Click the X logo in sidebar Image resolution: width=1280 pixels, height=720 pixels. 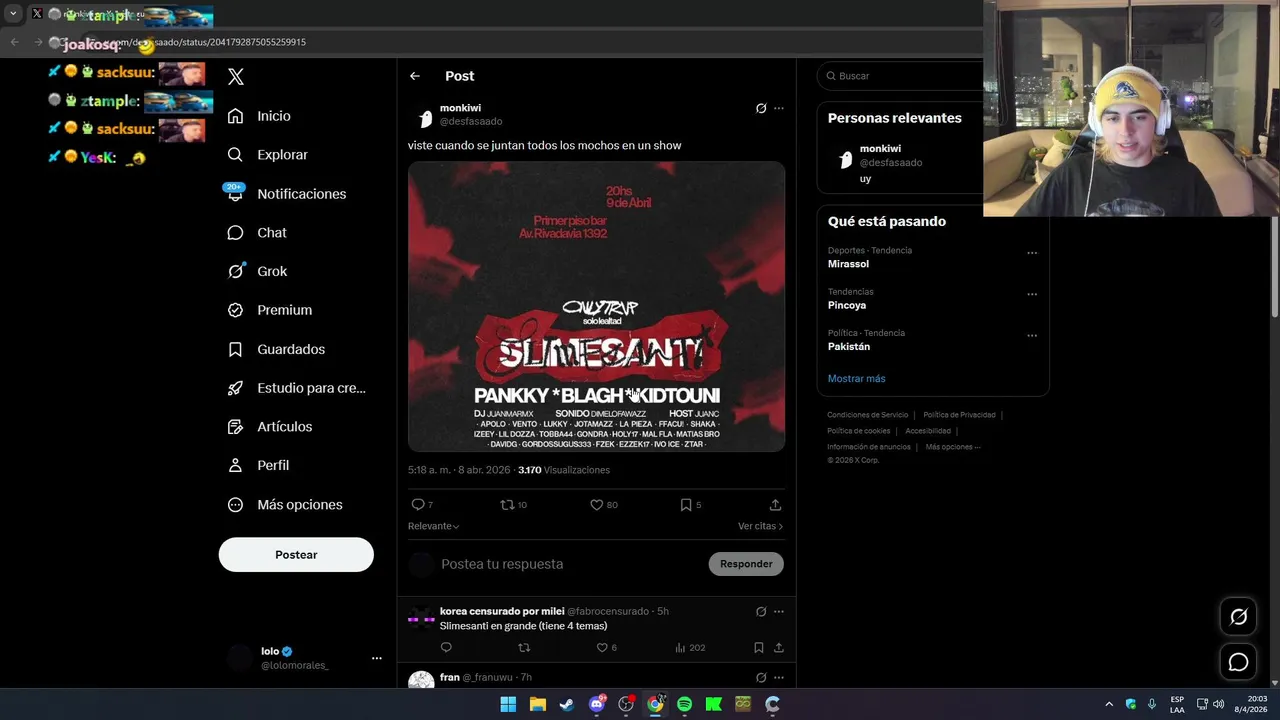(236, 76)
